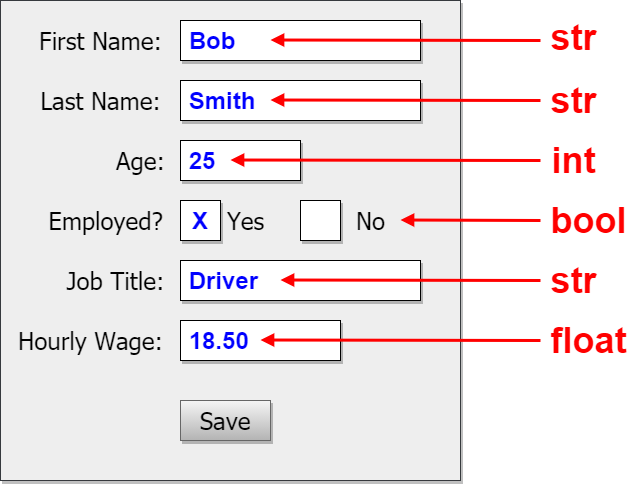Click the First Name label
634x484 pixels.
[x=100, y=41]
